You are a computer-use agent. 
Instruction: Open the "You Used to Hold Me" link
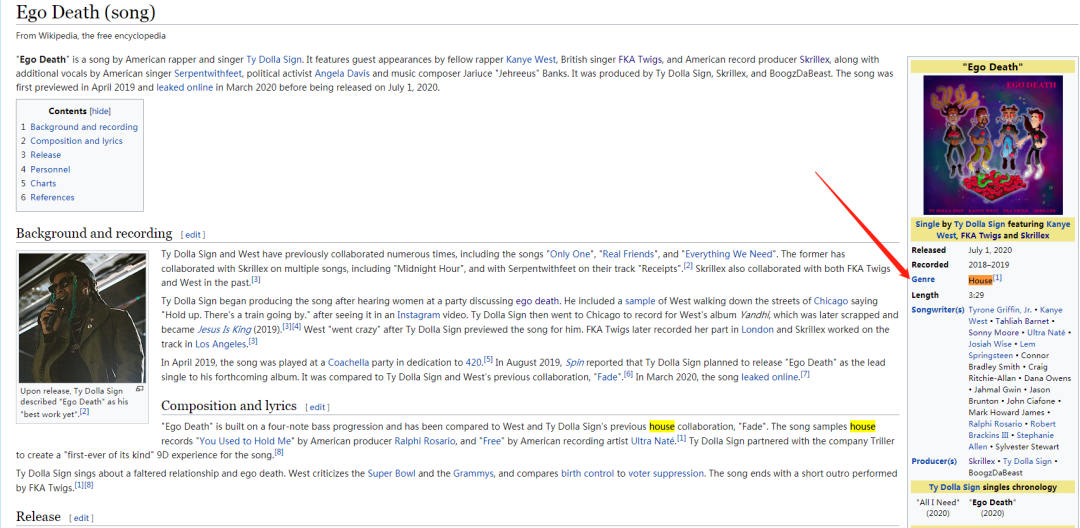(x=246, y=441)
